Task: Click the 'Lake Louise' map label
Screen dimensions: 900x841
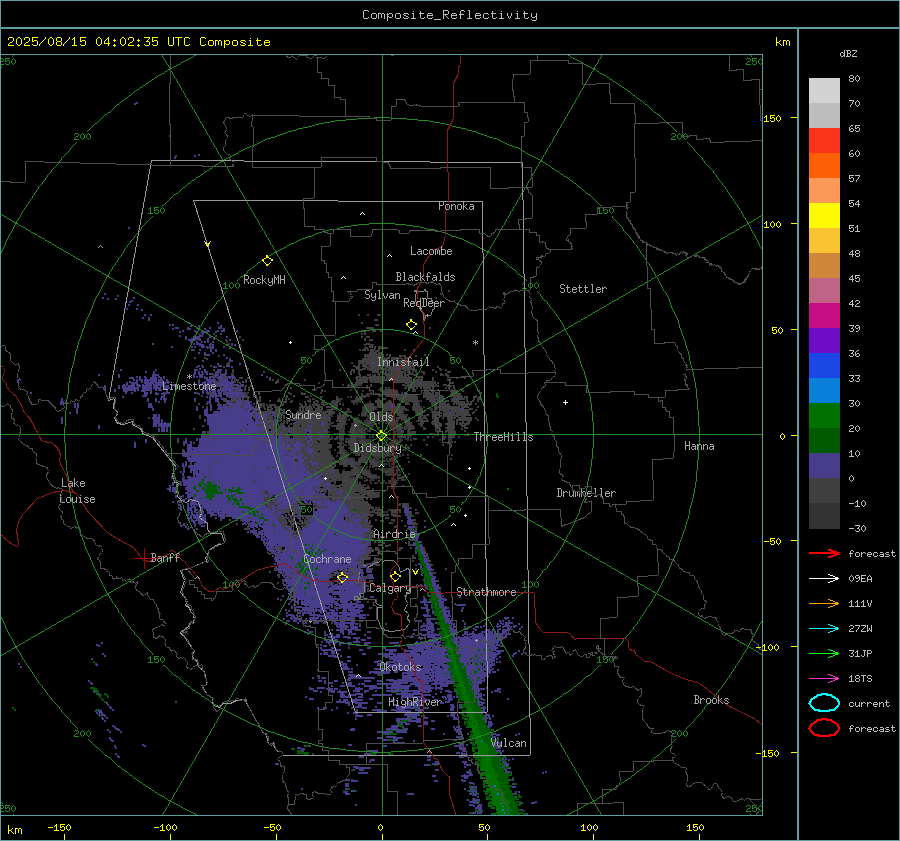Action: click(x=77, y=491)
